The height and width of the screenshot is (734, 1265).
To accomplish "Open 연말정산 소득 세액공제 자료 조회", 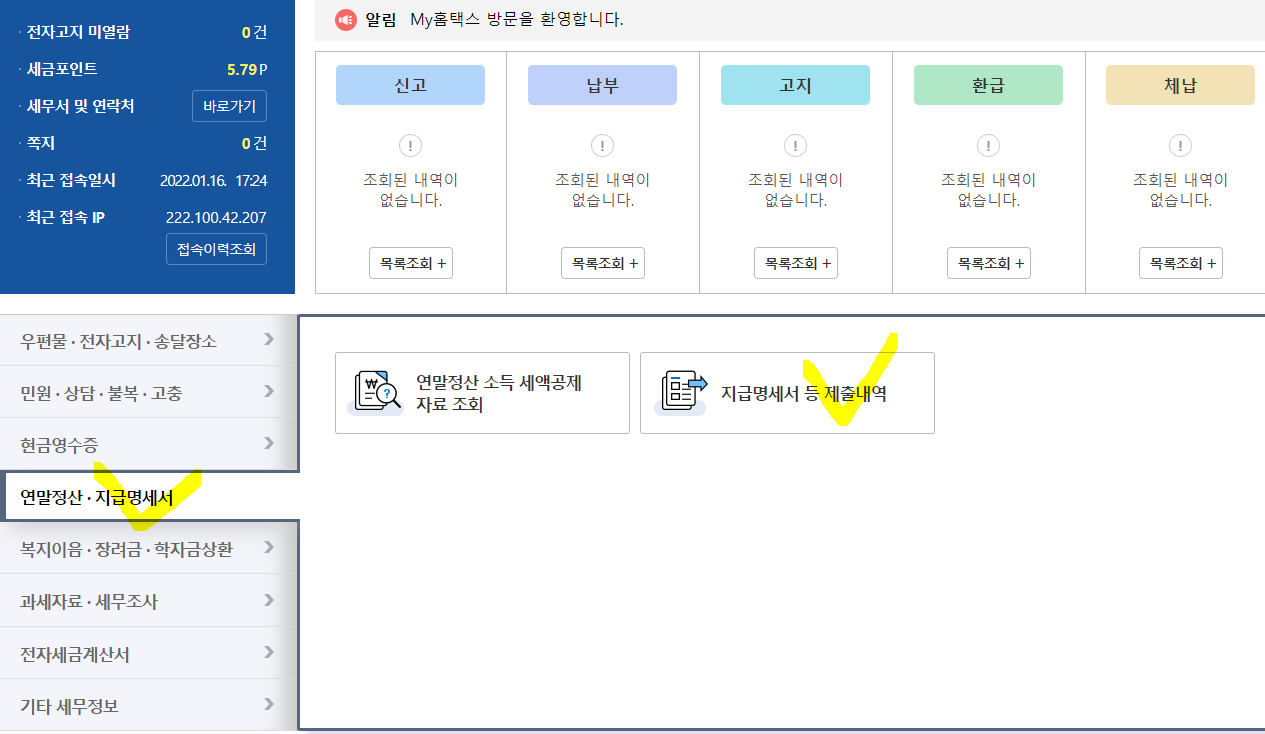I will click(482, 393).
